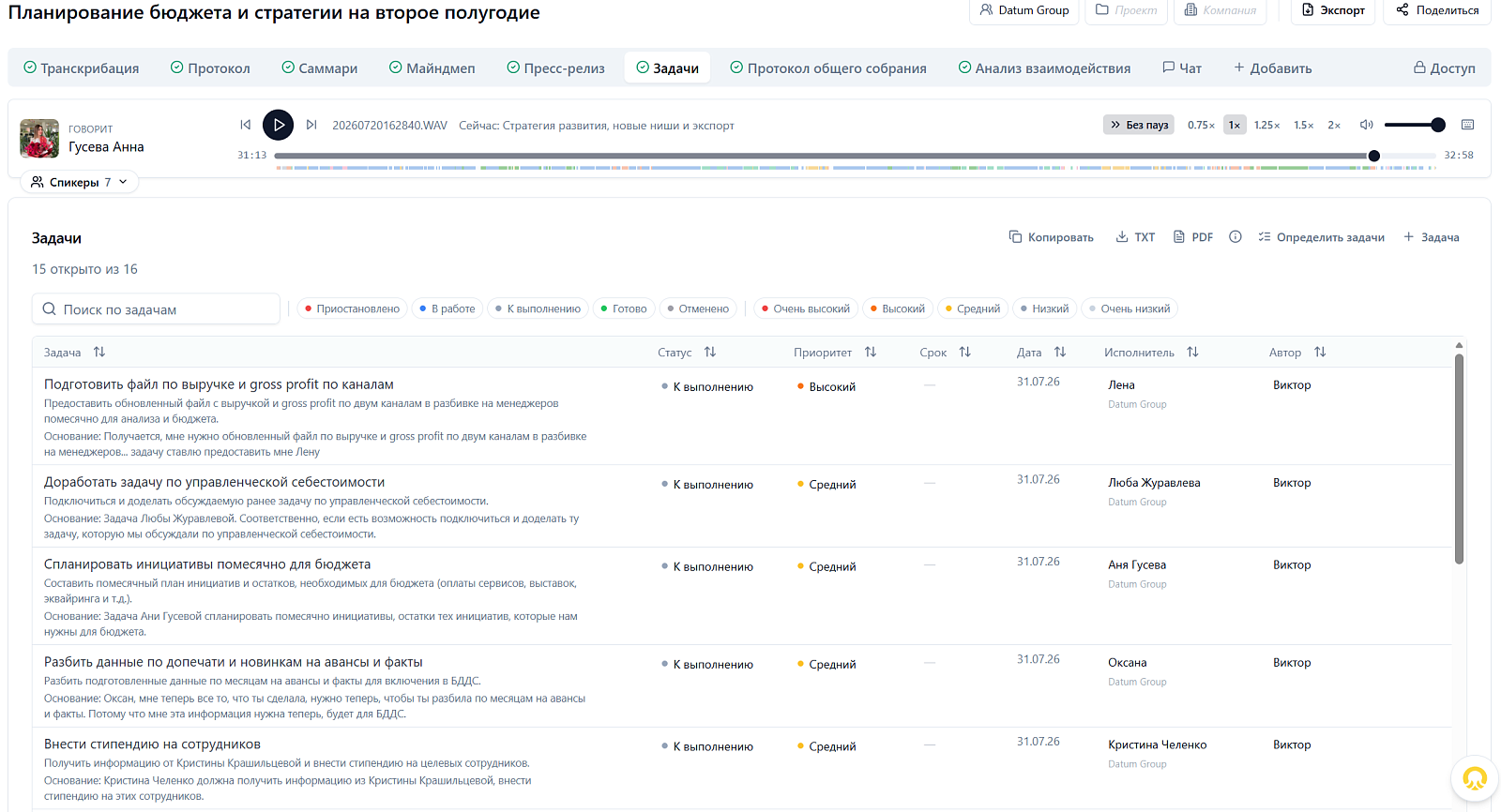Viewport: 1501px width, 812px height.
Task: Download tasks as PDF
Action: pyautogui.click(x=1193, y=237)
